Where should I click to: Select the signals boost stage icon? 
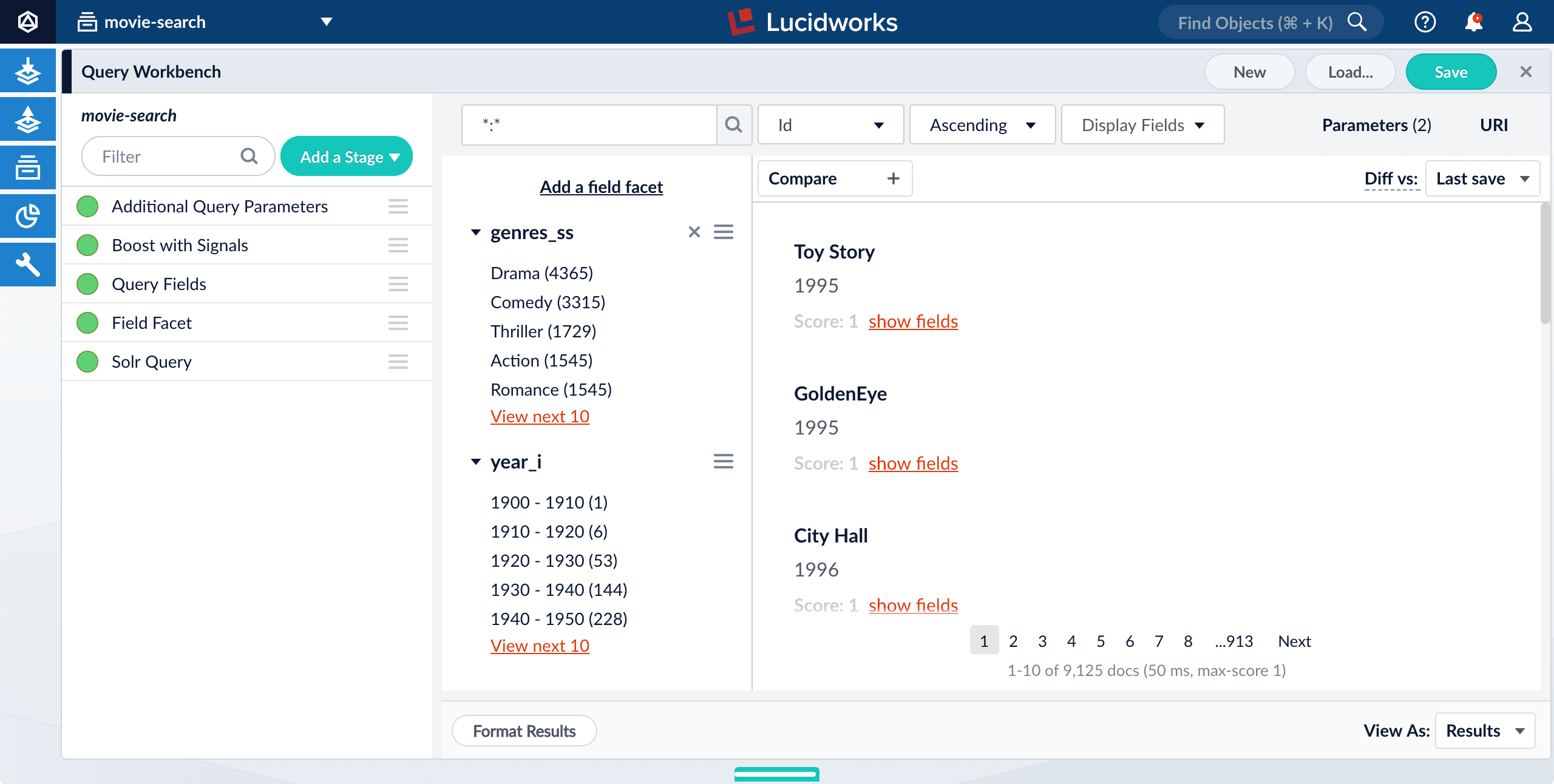88,244
